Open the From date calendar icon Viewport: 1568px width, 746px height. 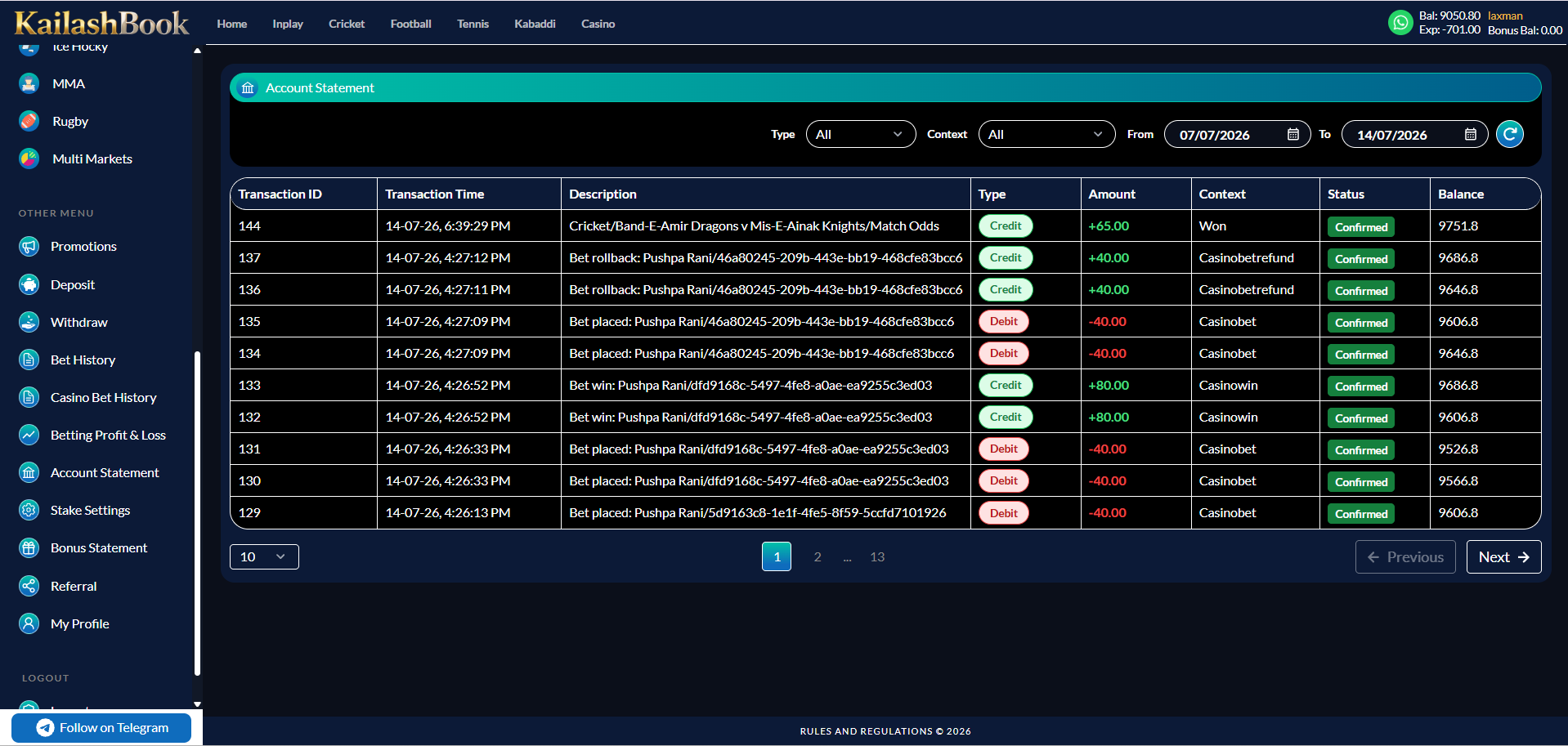[x=1293, y=134]
